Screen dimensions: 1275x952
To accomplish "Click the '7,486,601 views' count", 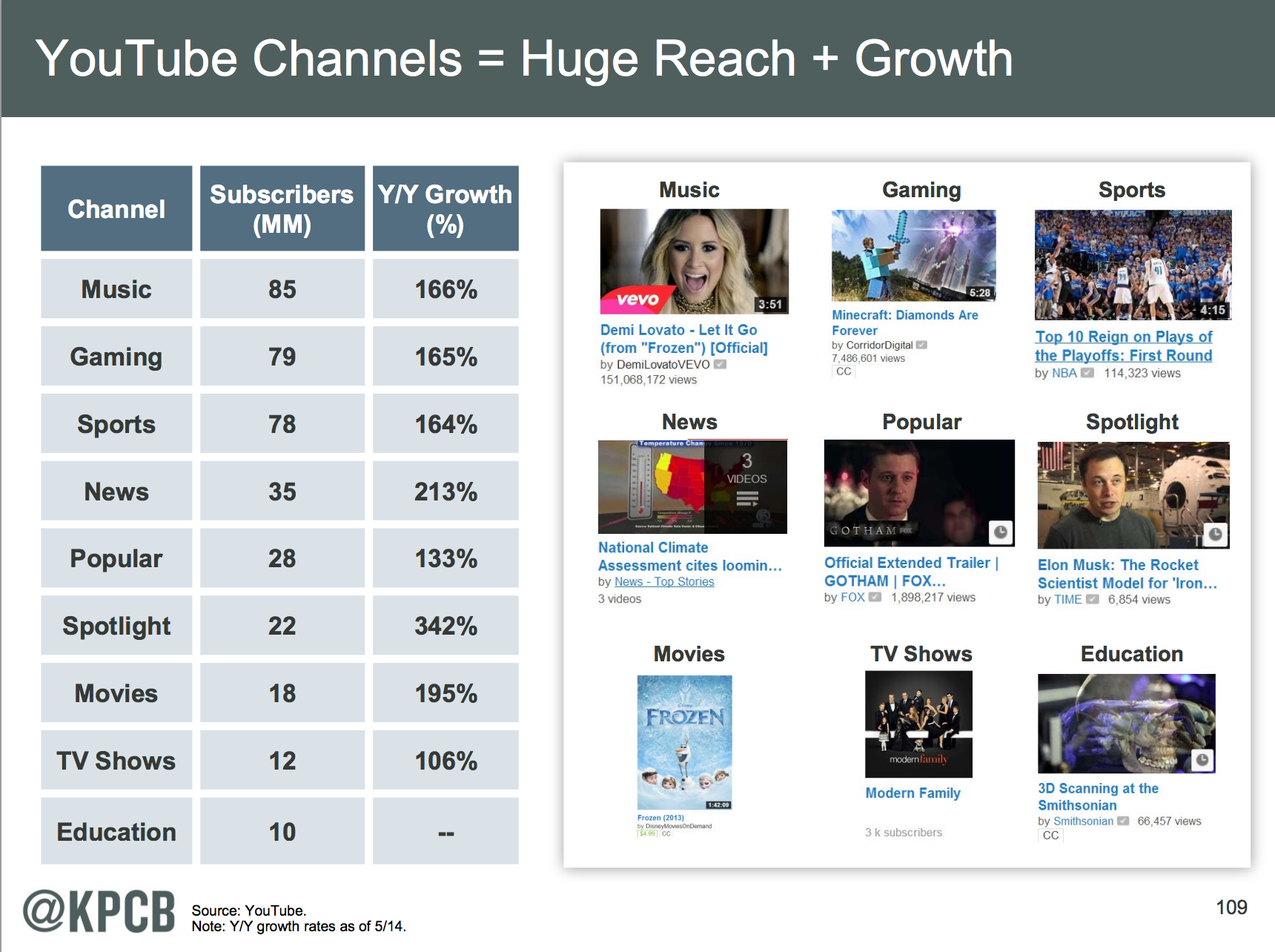I will click(x=868, y=358).
